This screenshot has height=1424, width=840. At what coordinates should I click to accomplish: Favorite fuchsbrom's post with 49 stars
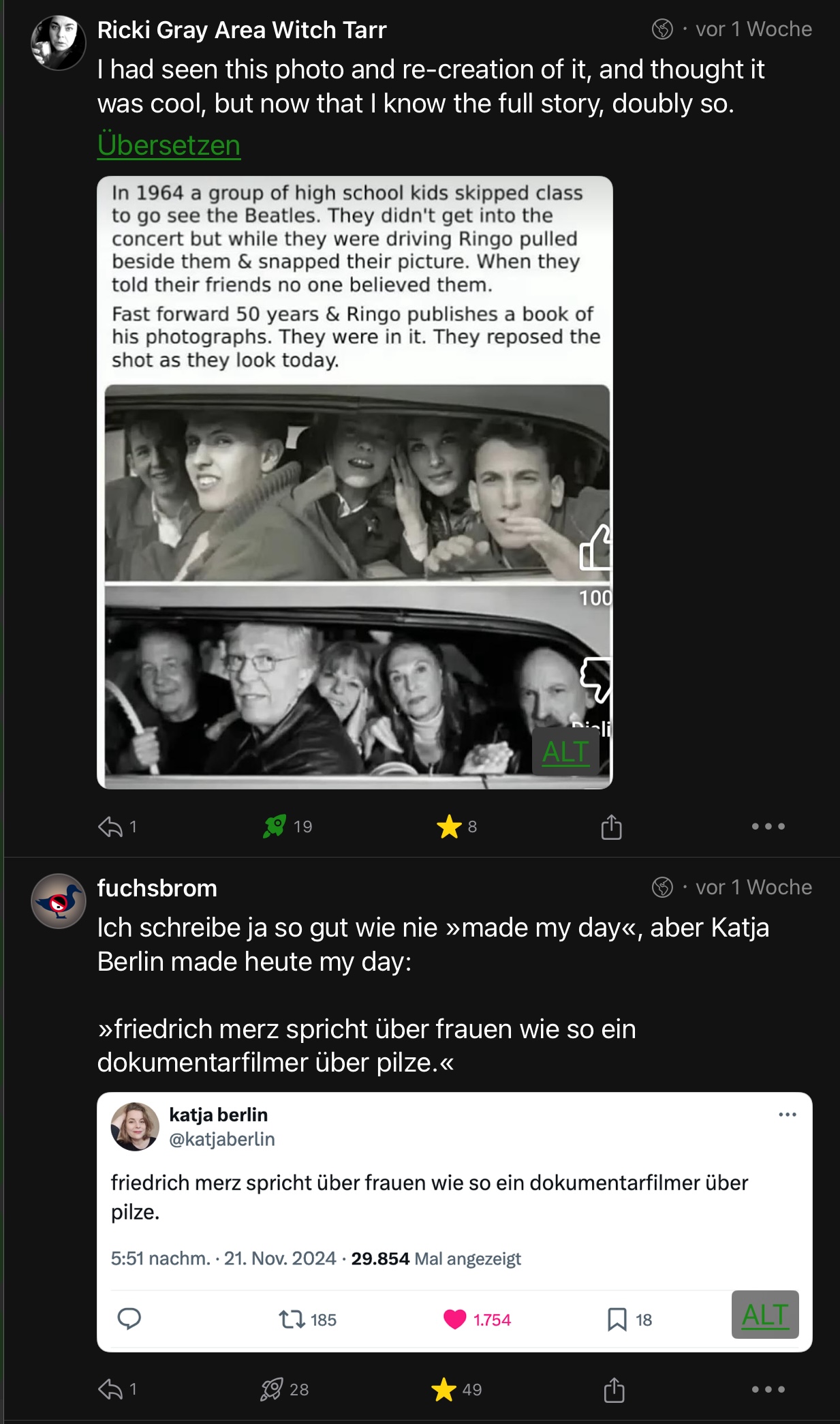[x=444, y=1389]
